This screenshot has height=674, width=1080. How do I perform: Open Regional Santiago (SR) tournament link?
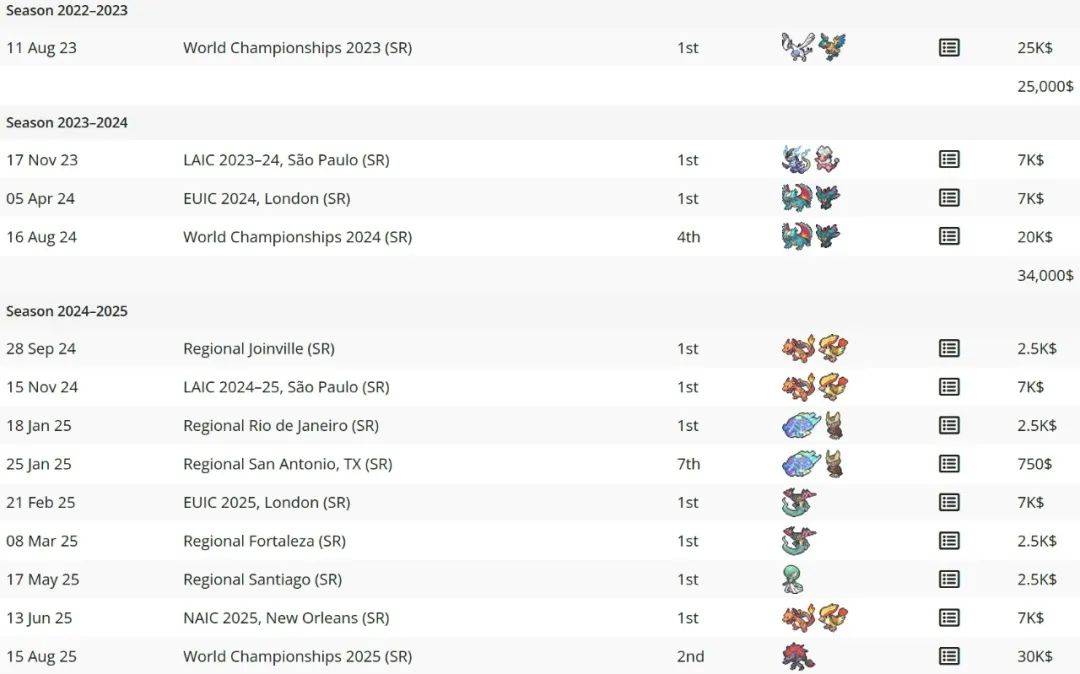point(262,580)
